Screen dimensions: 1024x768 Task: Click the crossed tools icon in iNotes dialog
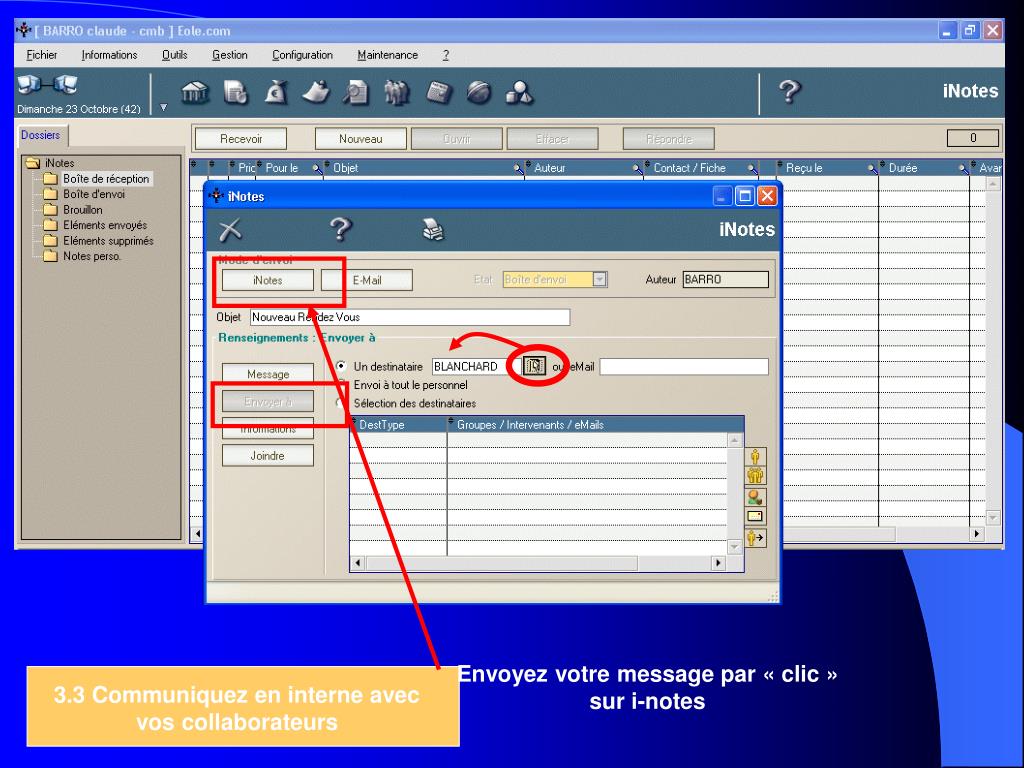[231, 229]
